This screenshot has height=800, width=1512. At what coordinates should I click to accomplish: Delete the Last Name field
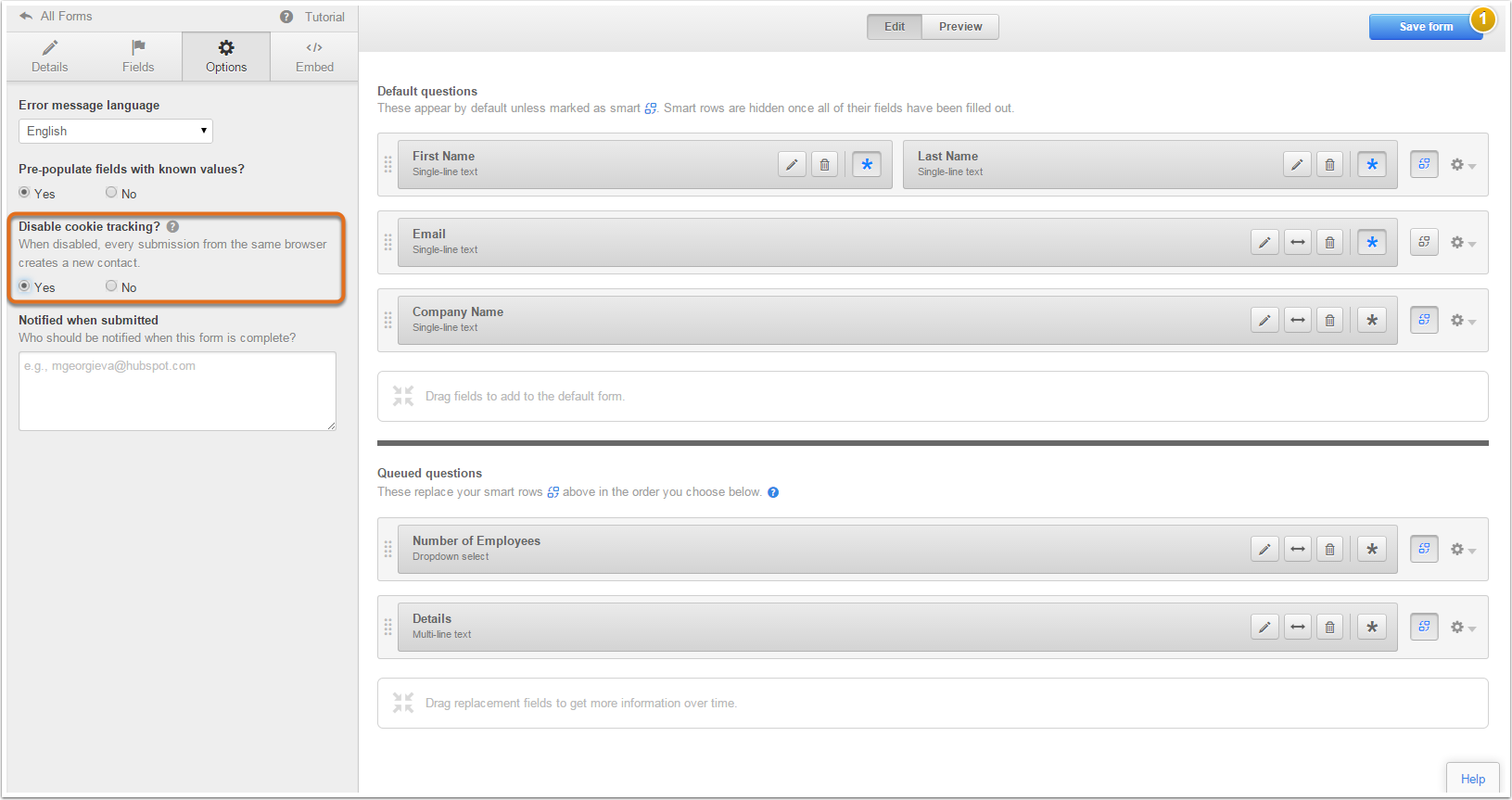click(x=1330, y=165)
